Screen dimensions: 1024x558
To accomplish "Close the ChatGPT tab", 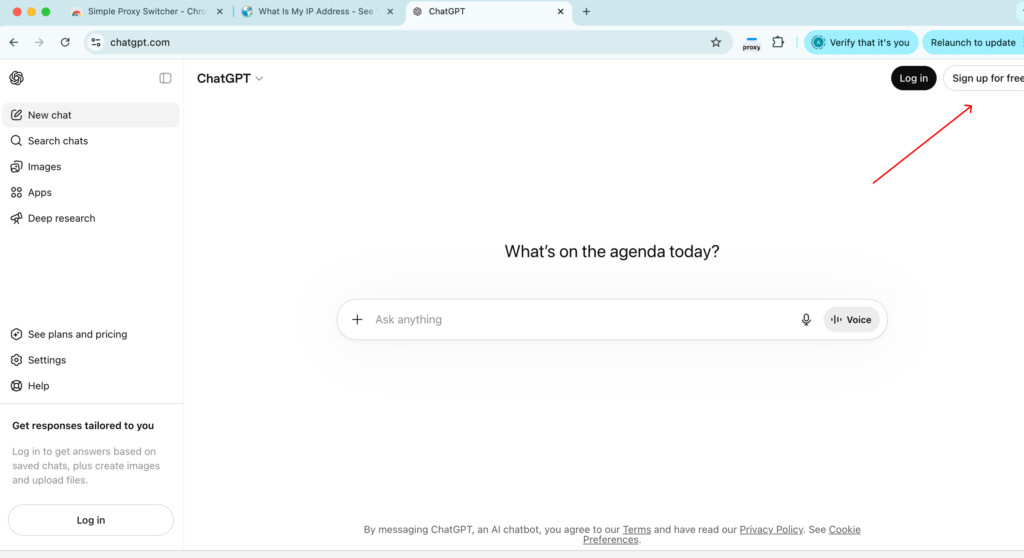I will pos(560,12).
